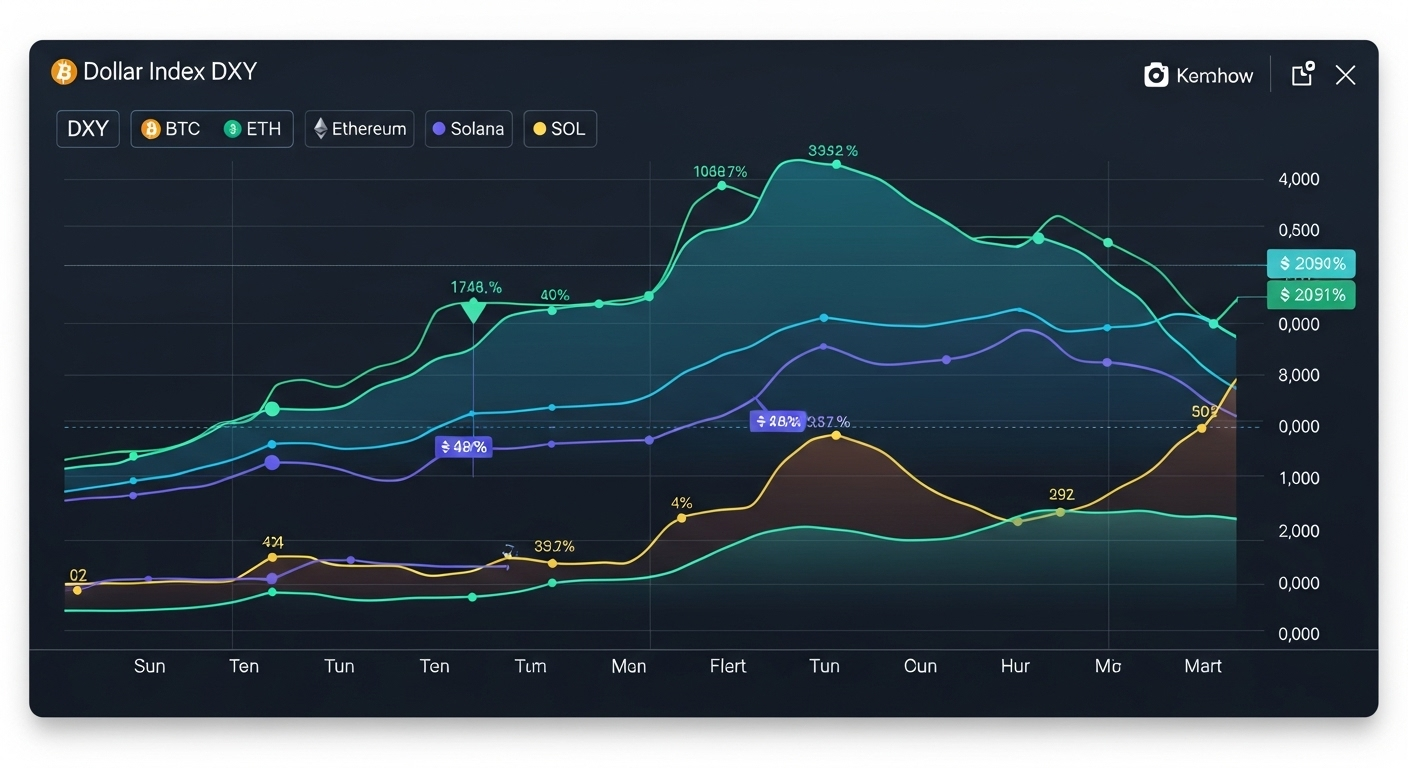Click the 3352% peak data point

[x=836, y=165]
